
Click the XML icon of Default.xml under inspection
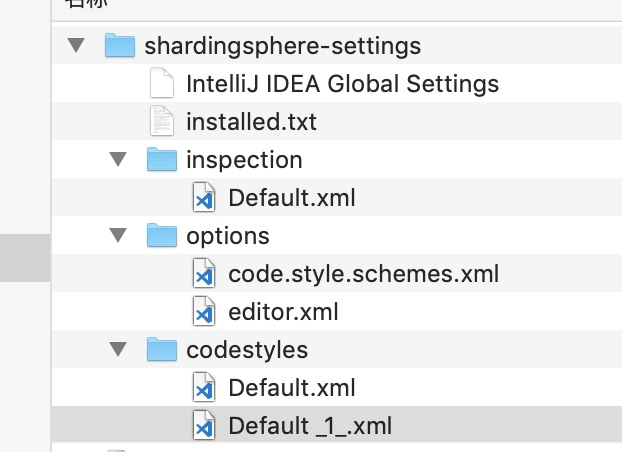coord(204,197)
